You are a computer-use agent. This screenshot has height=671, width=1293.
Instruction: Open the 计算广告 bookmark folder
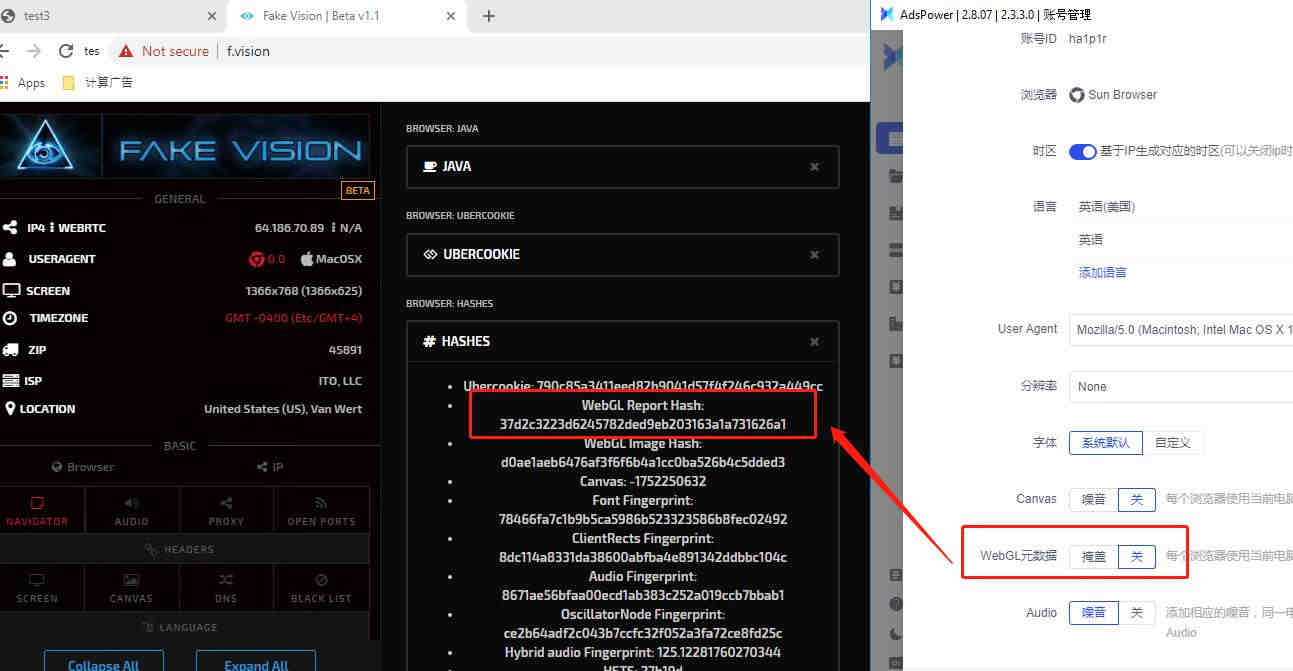[x=98, y=83]
